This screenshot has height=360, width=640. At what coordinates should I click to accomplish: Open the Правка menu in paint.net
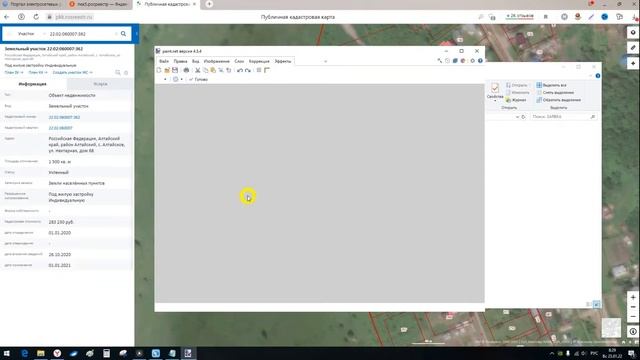pyautogui.click(x=180, y=61)
